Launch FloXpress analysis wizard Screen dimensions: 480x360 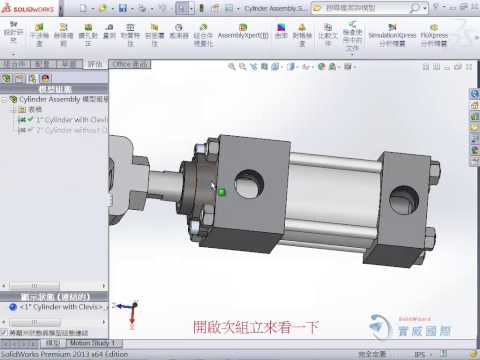(434, 35)
